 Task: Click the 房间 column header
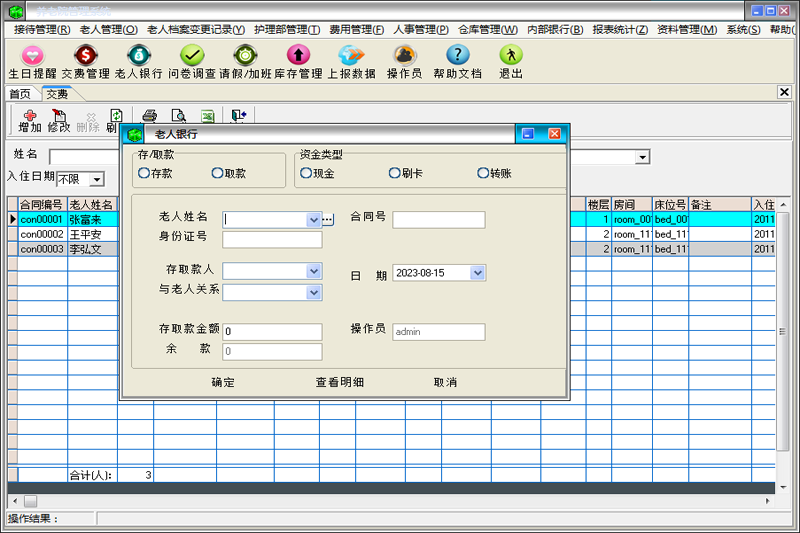[632, 205]
